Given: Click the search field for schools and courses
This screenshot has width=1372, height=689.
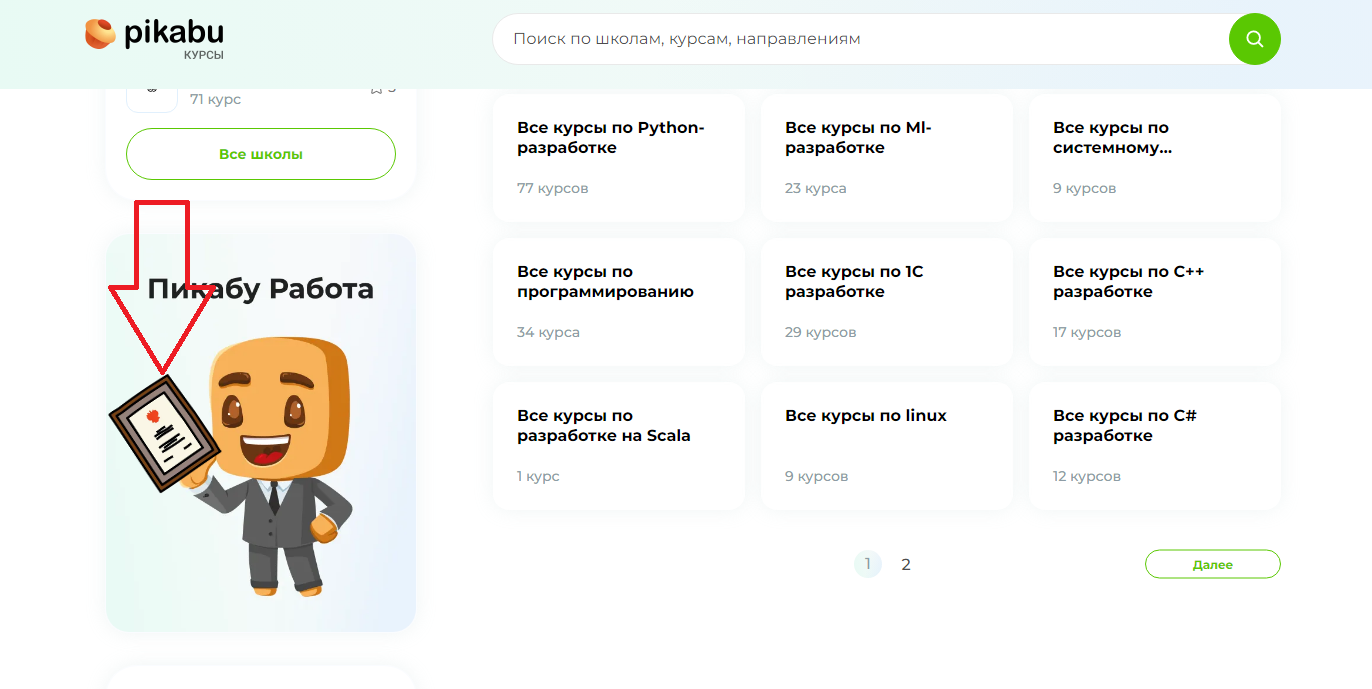Looking at the screenshot, I should 860,39.
